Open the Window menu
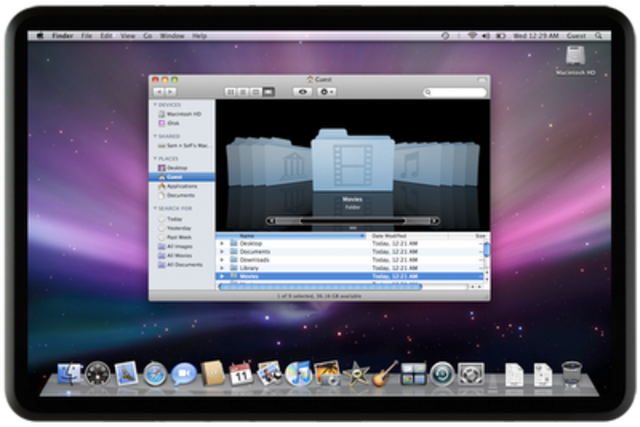 [172, 36]
